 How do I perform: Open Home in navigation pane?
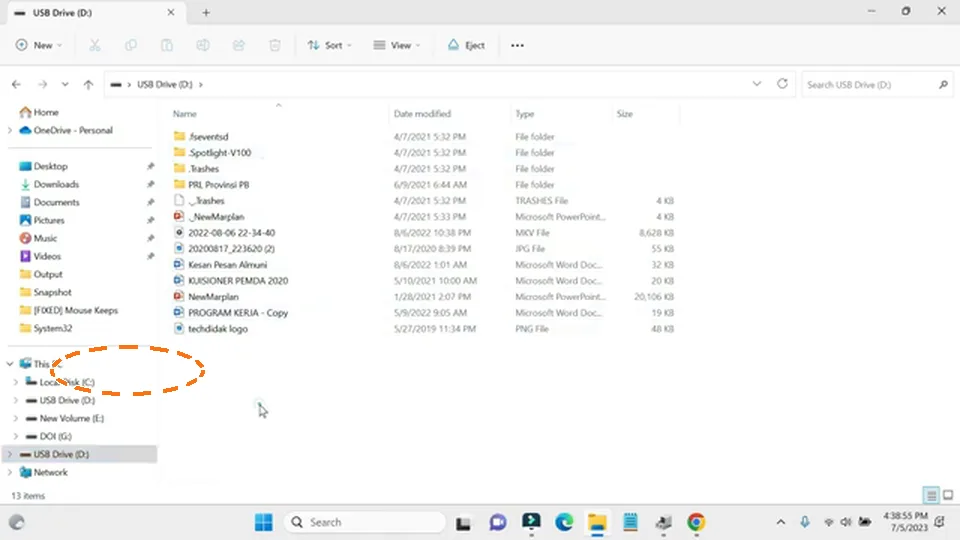[39, 112]
